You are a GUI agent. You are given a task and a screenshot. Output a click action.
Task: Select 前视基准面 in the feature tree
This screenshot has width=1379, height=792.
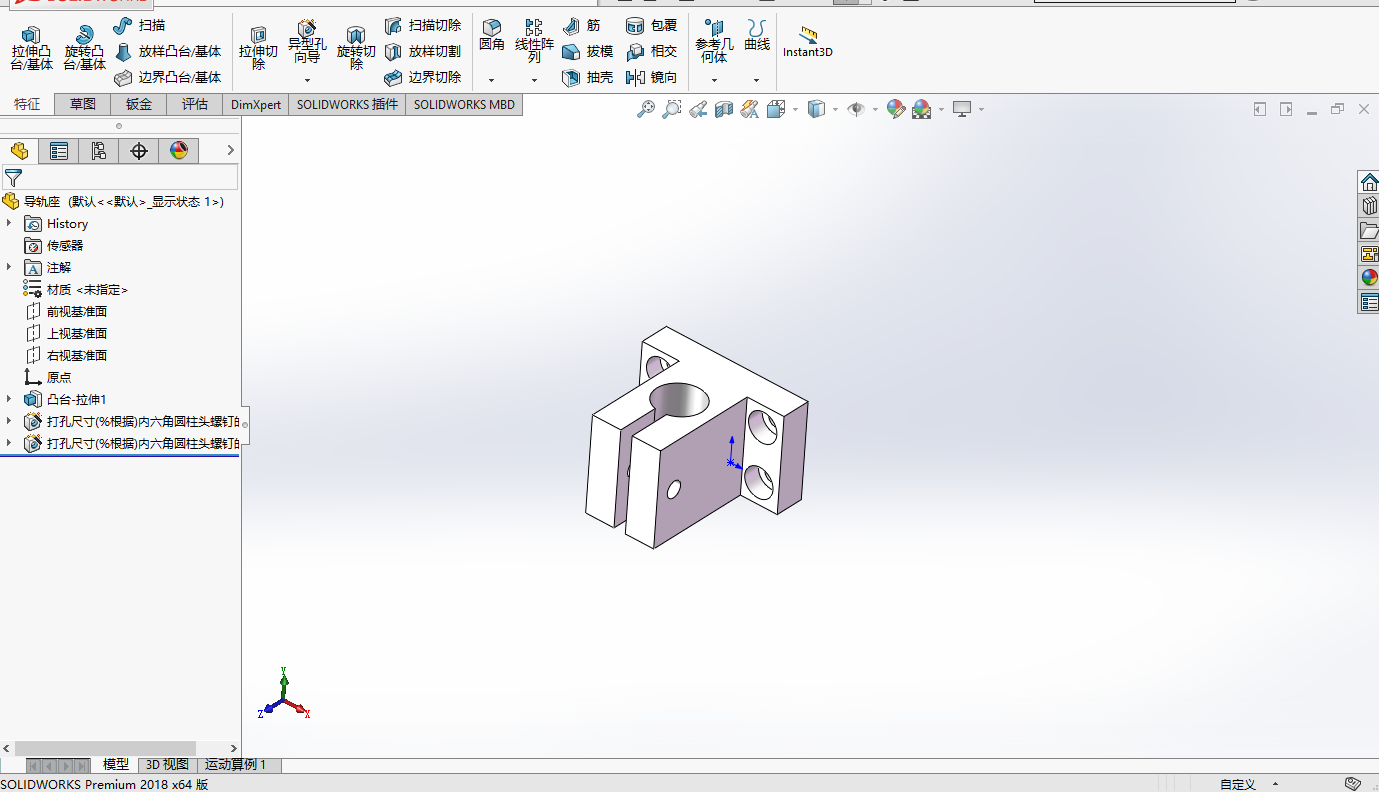pyautogui.click(x=66, y=311)
